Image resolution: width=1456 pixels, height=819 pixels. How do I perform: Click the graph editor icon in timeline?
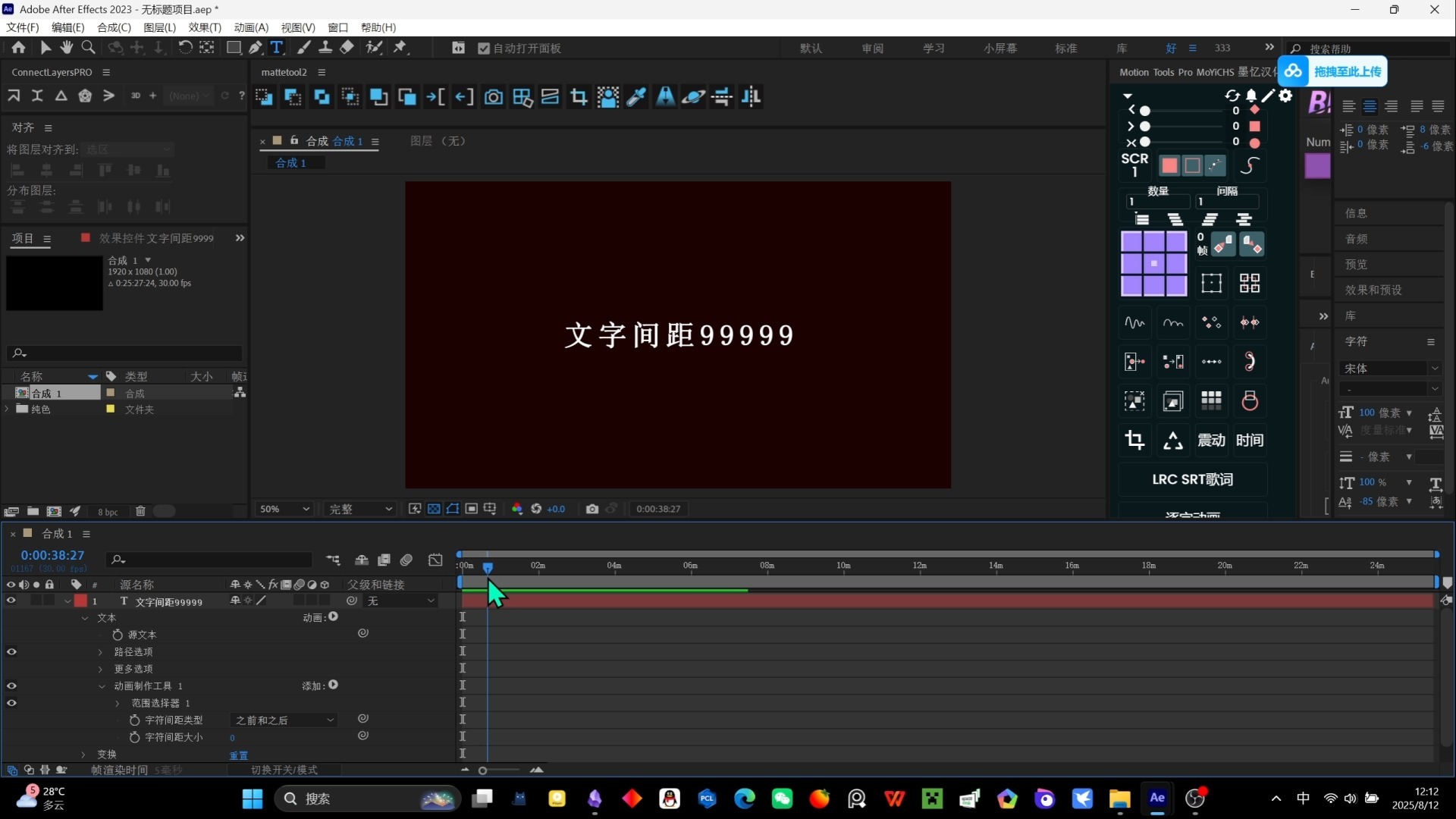click(435, 560)
